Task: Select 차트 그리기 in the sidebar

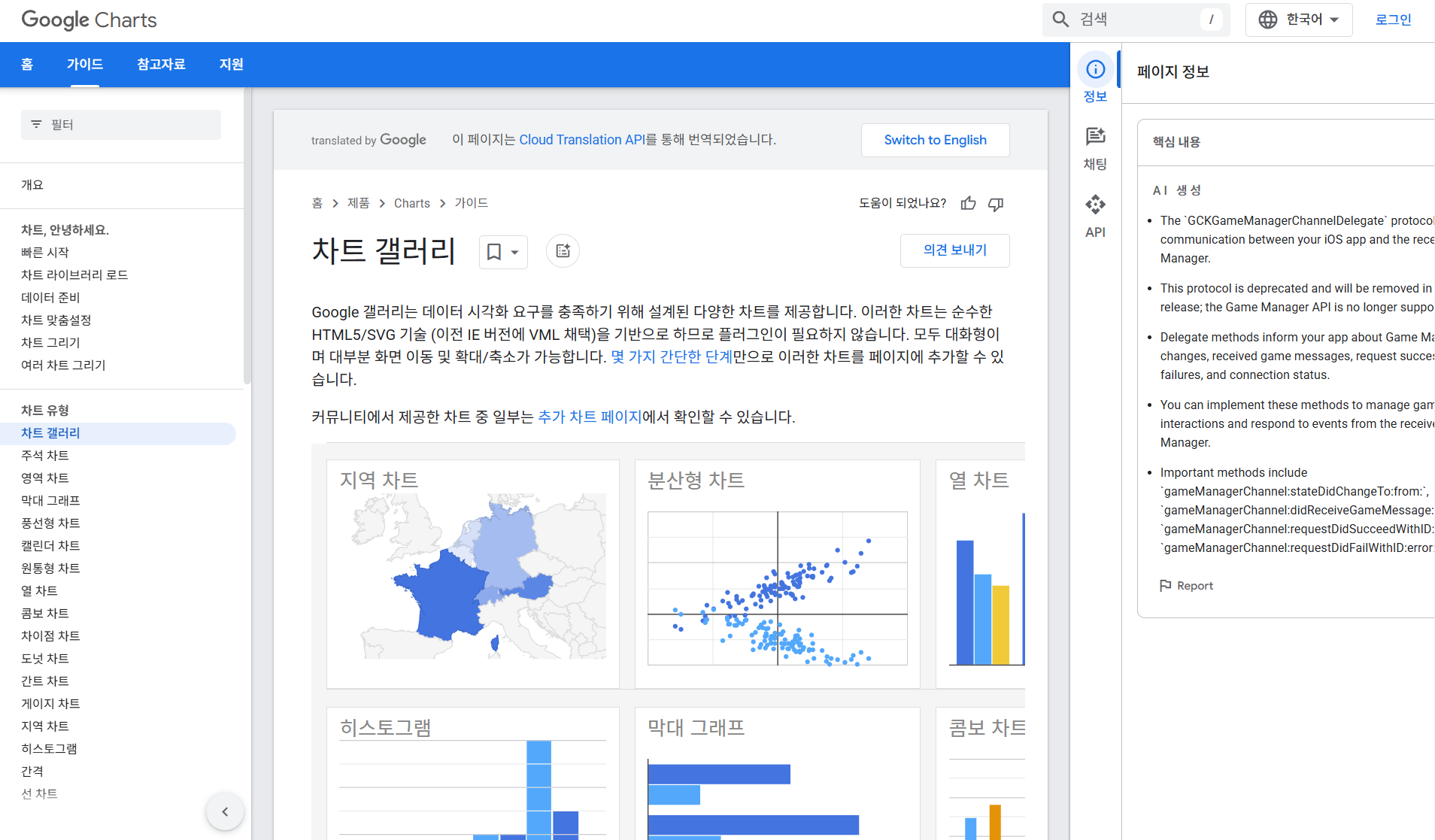Action: [x=50, y=343]
